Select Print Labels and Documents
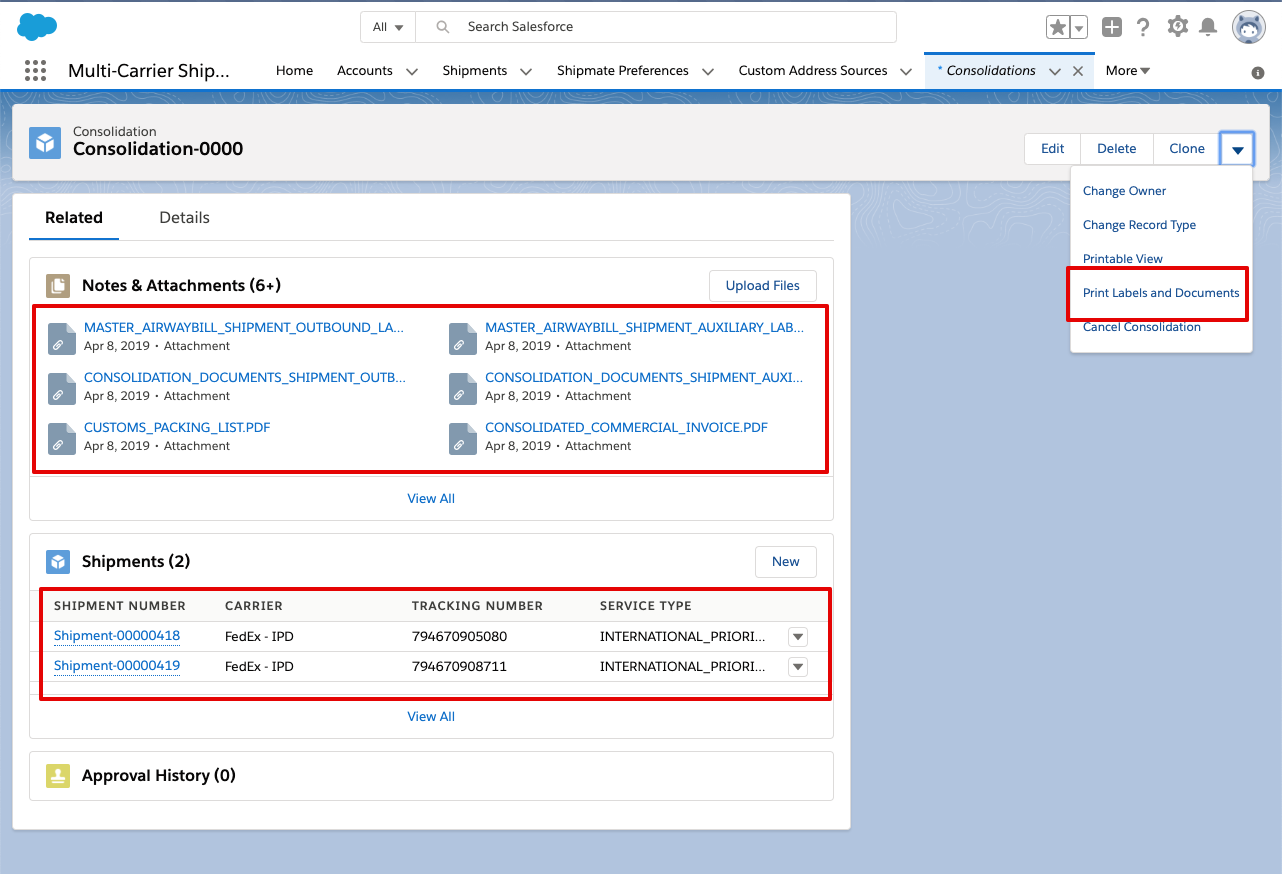1282x874 pixels. (1161, 293)
